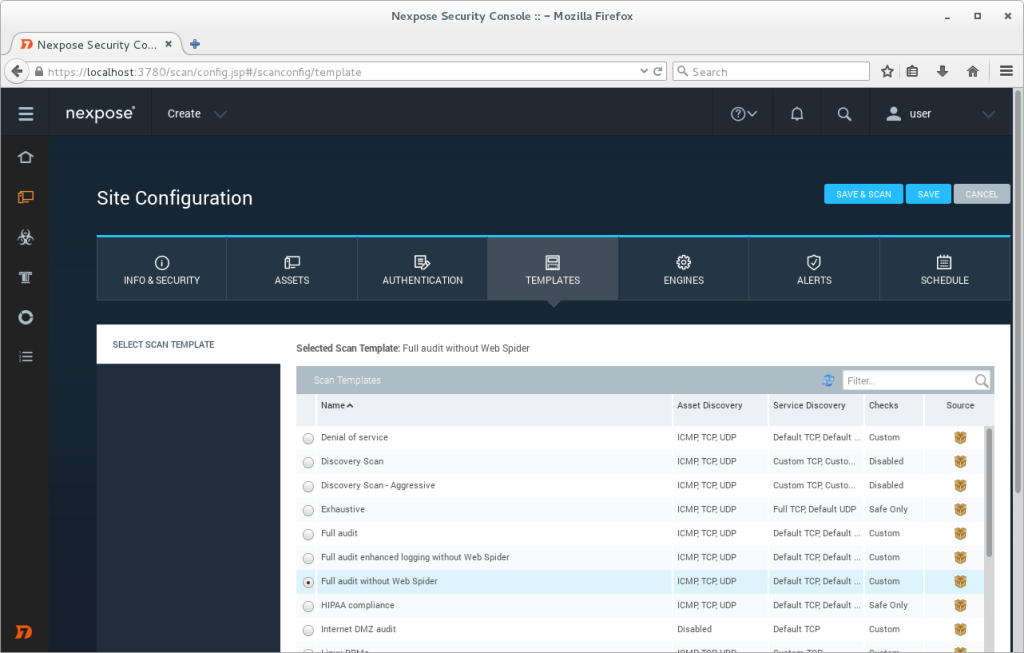Choose the Discovery Scan template radio button
Viewport: 1024px width, 653px height.
(308, 461)
